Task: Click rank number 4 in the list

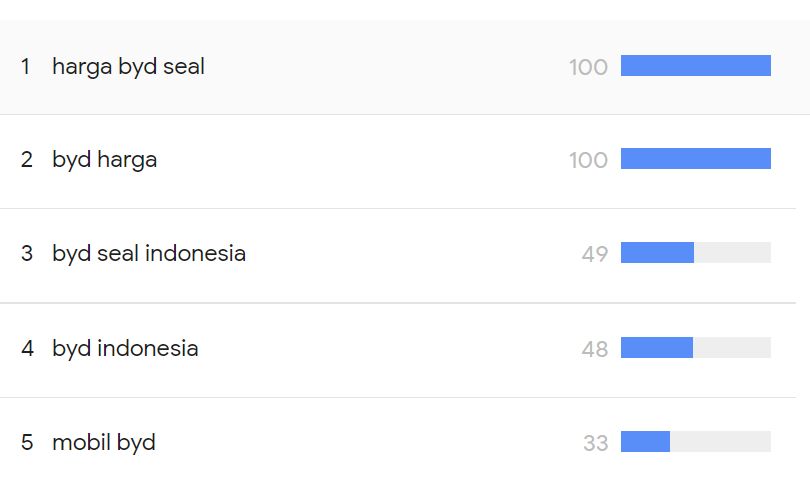Action: (x=27, y=348)
